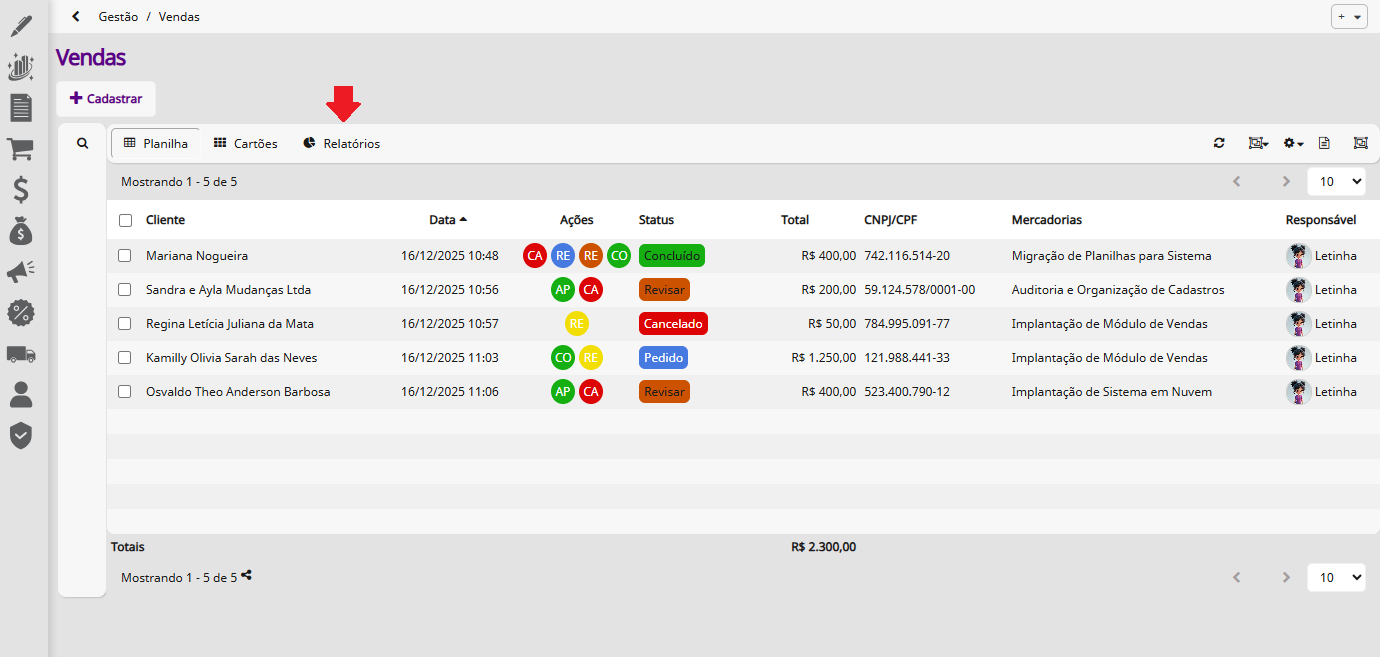The height and width of the screenshot is (657, 1380).
Task: Click the share icon beside bottom record count
Action: [x=247, y=576]
